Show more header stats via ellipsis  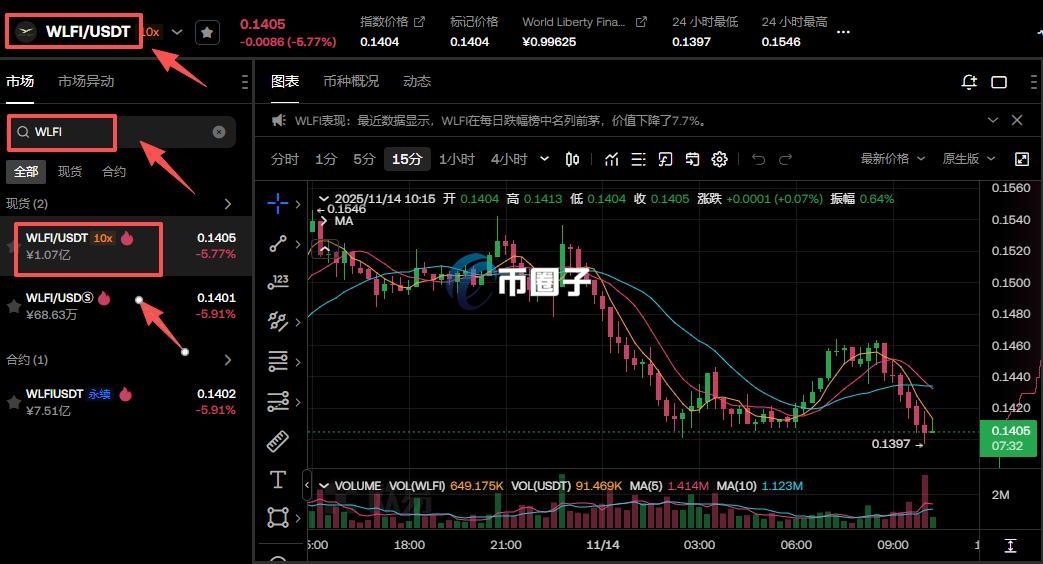(843, 32)
